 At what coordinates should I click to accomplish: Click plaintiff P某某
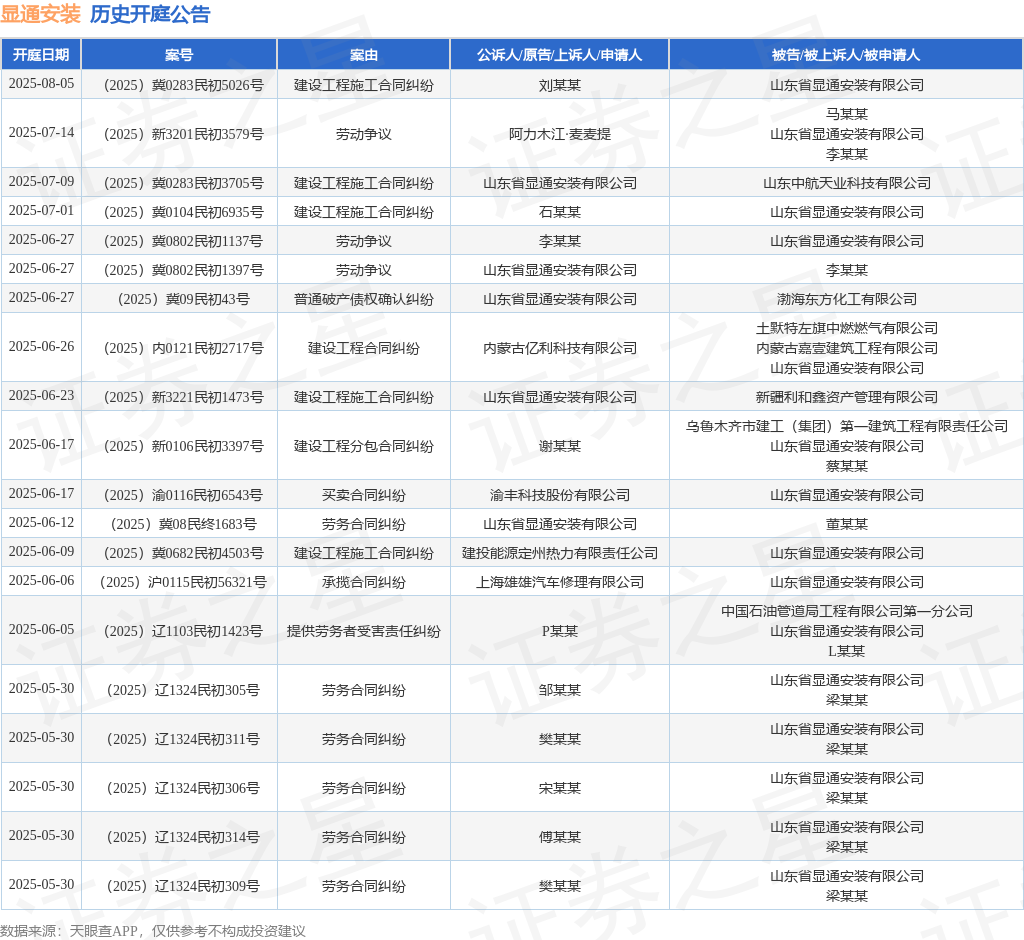pyautogui.click(x=560, y=631)
